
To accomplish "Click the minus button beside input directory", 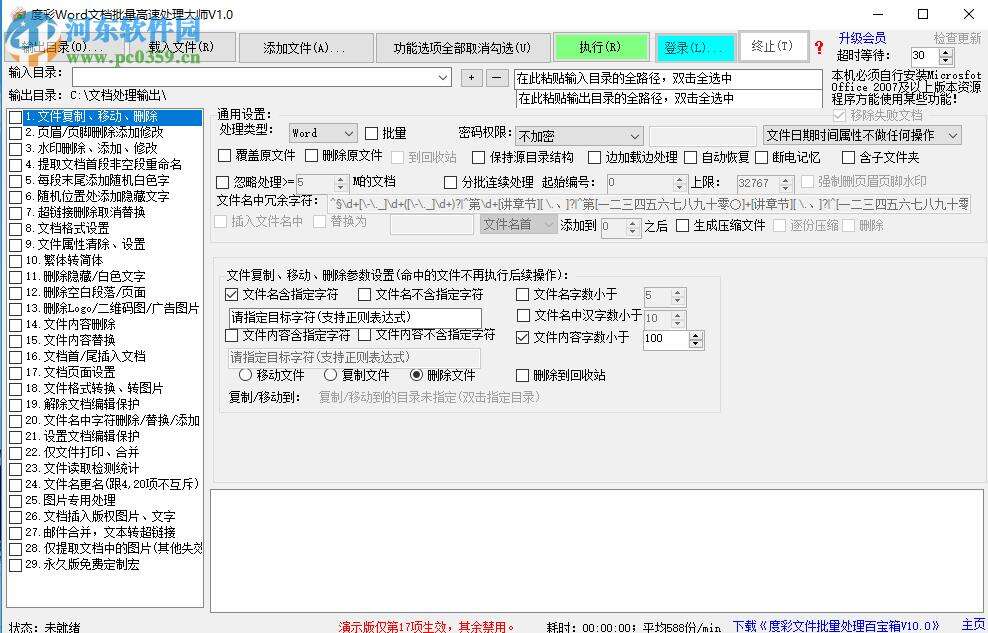I will 497,77.
